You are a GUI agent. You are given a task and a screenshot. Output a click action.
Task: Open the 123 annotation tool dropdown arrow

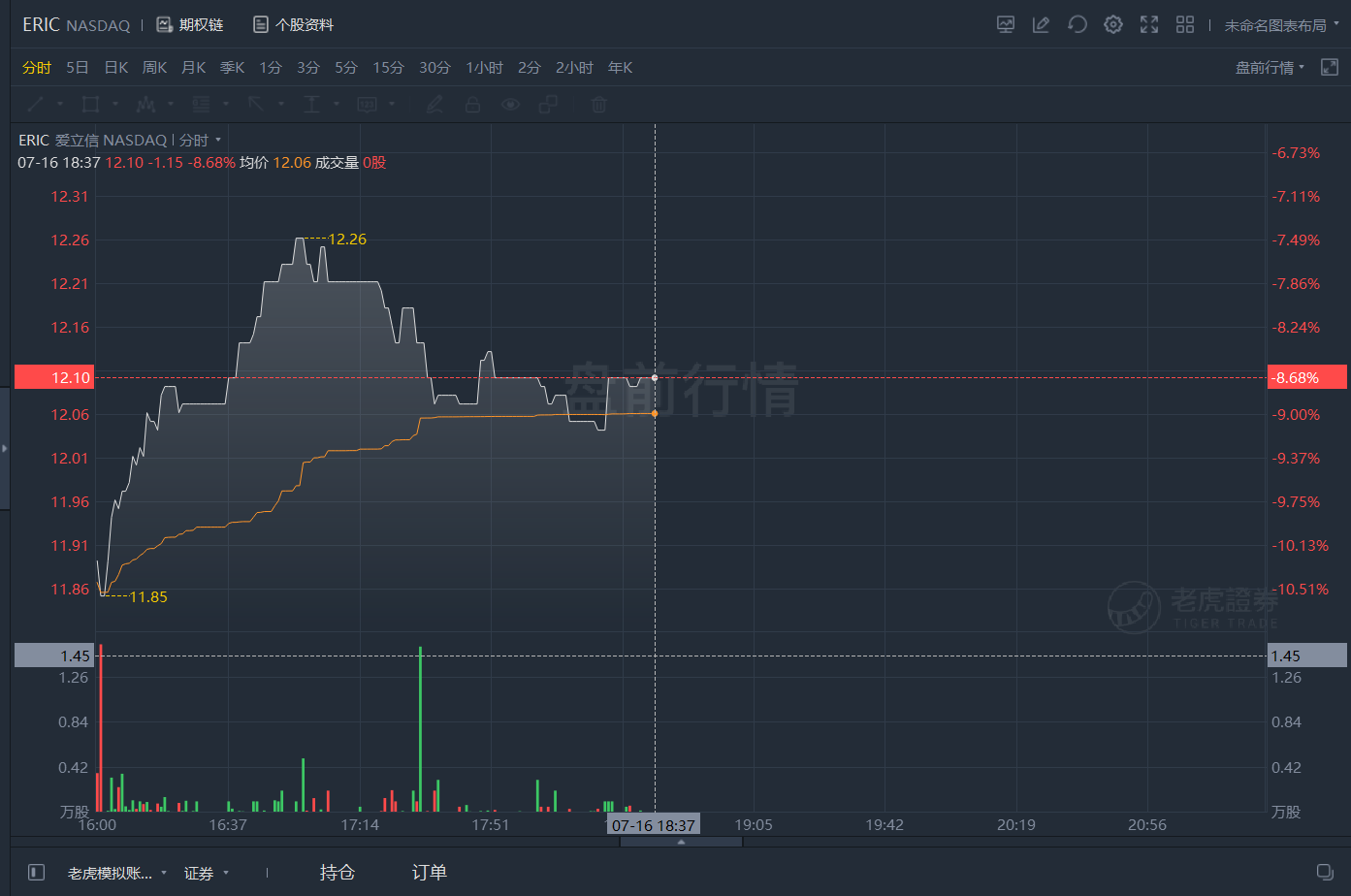[x=392, y=104]
